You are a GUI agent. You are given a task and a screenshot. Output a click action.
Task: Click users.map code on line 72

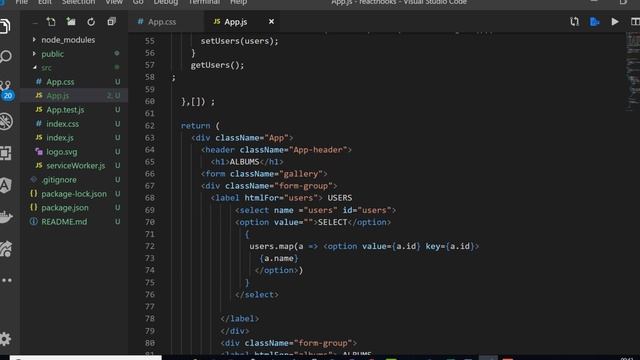tap(364, 246)
